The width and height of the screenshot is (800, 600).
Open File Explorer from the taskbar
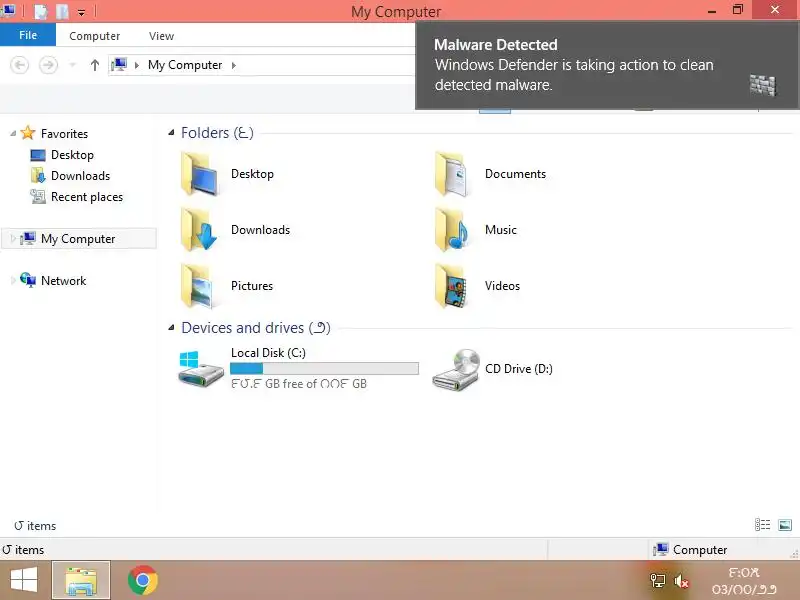(x=81, y=580)
